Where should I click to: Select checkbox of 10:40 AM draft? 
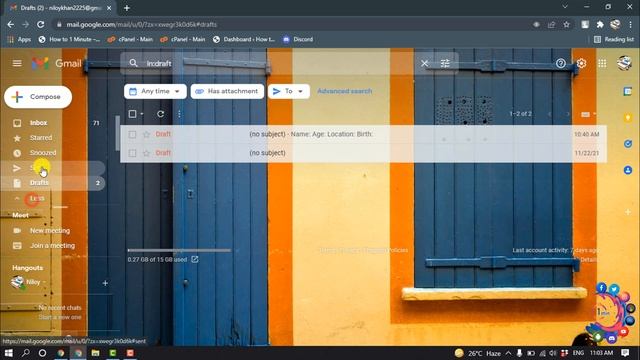coord(132,134)
